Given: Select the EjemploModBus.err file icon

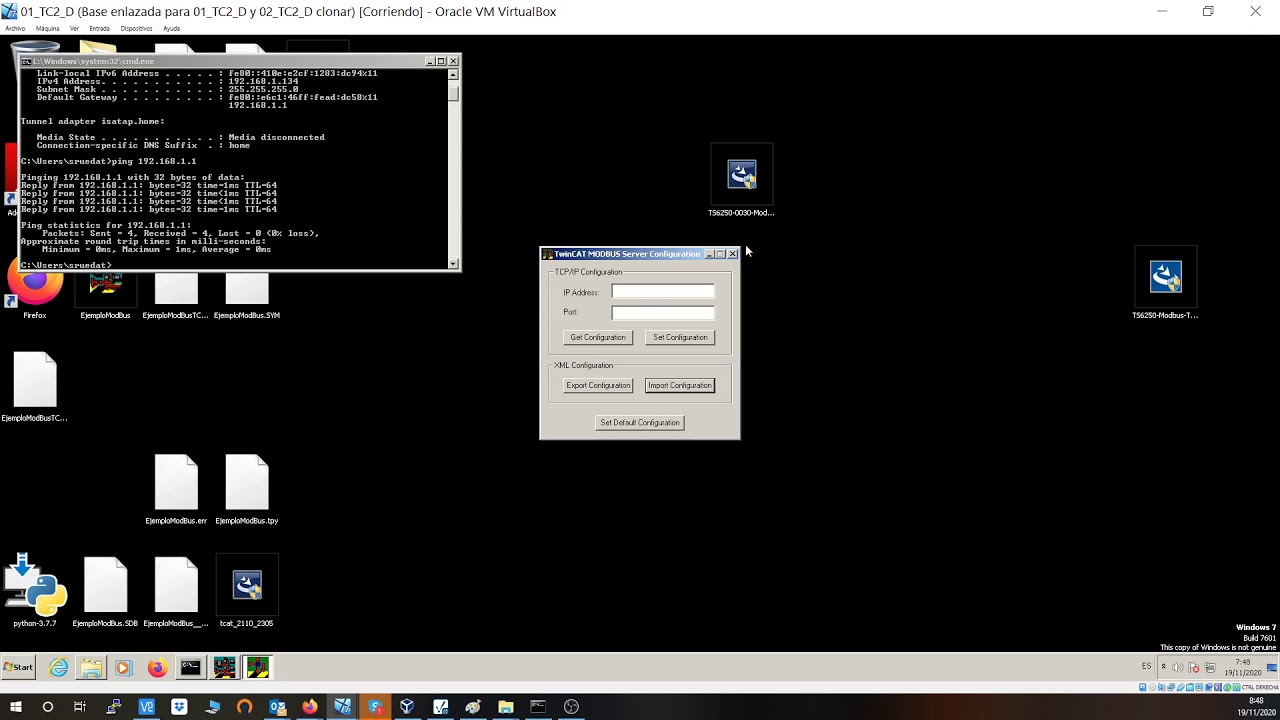Looking at the screenshot, I should pos(176,490).
